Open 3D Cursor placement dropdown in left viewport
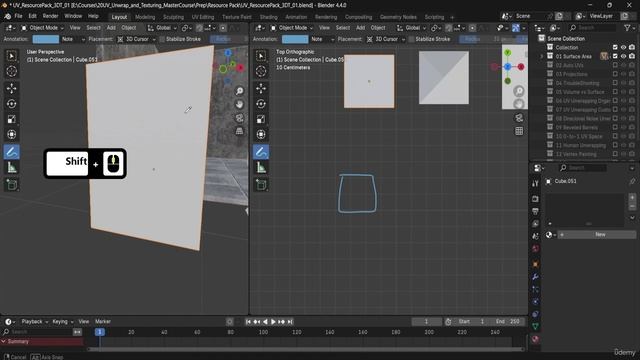640x360 pixels. point(137,39)
